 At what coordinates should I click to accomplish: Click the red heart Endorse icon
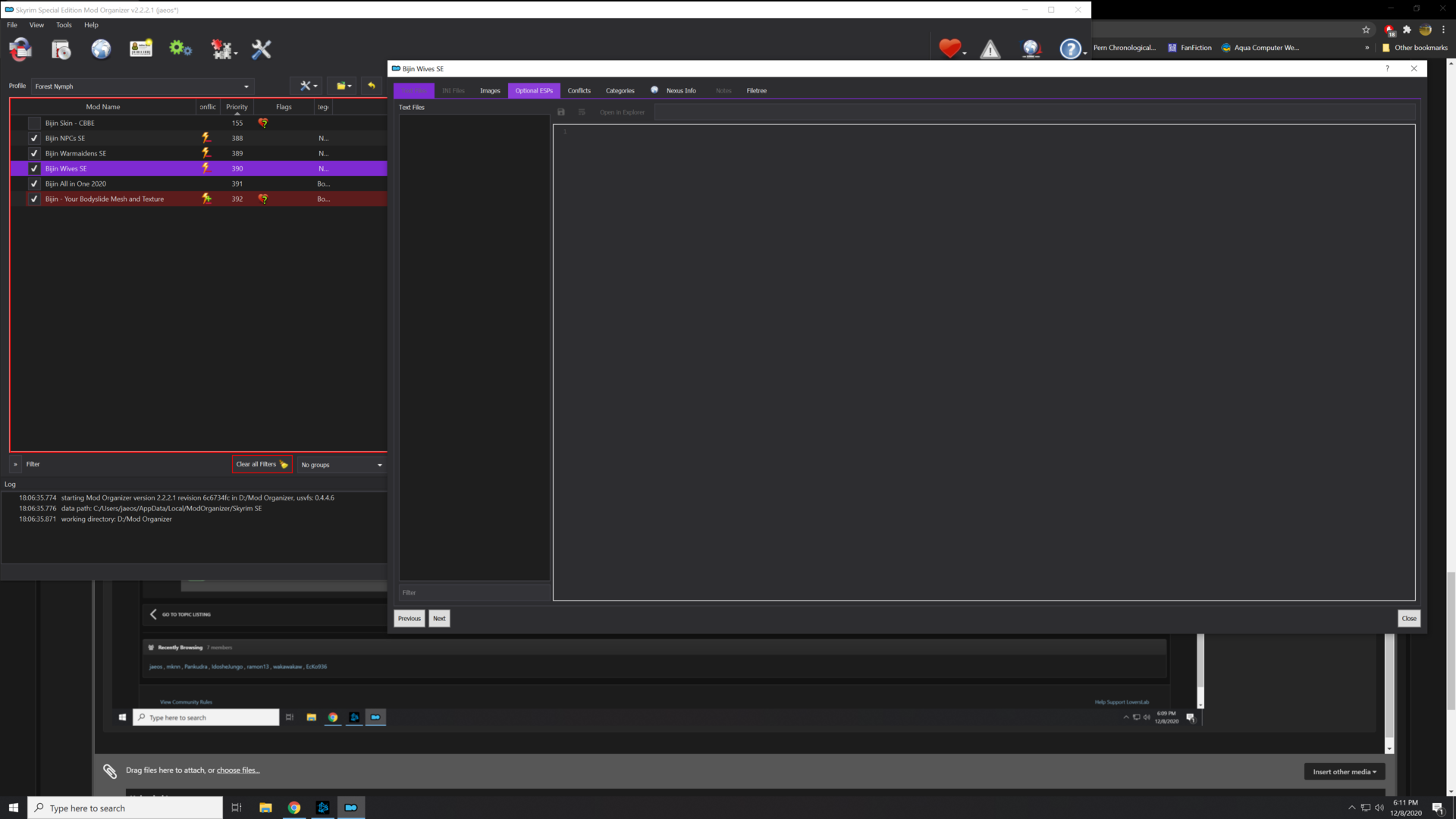[x=951, y=49]
